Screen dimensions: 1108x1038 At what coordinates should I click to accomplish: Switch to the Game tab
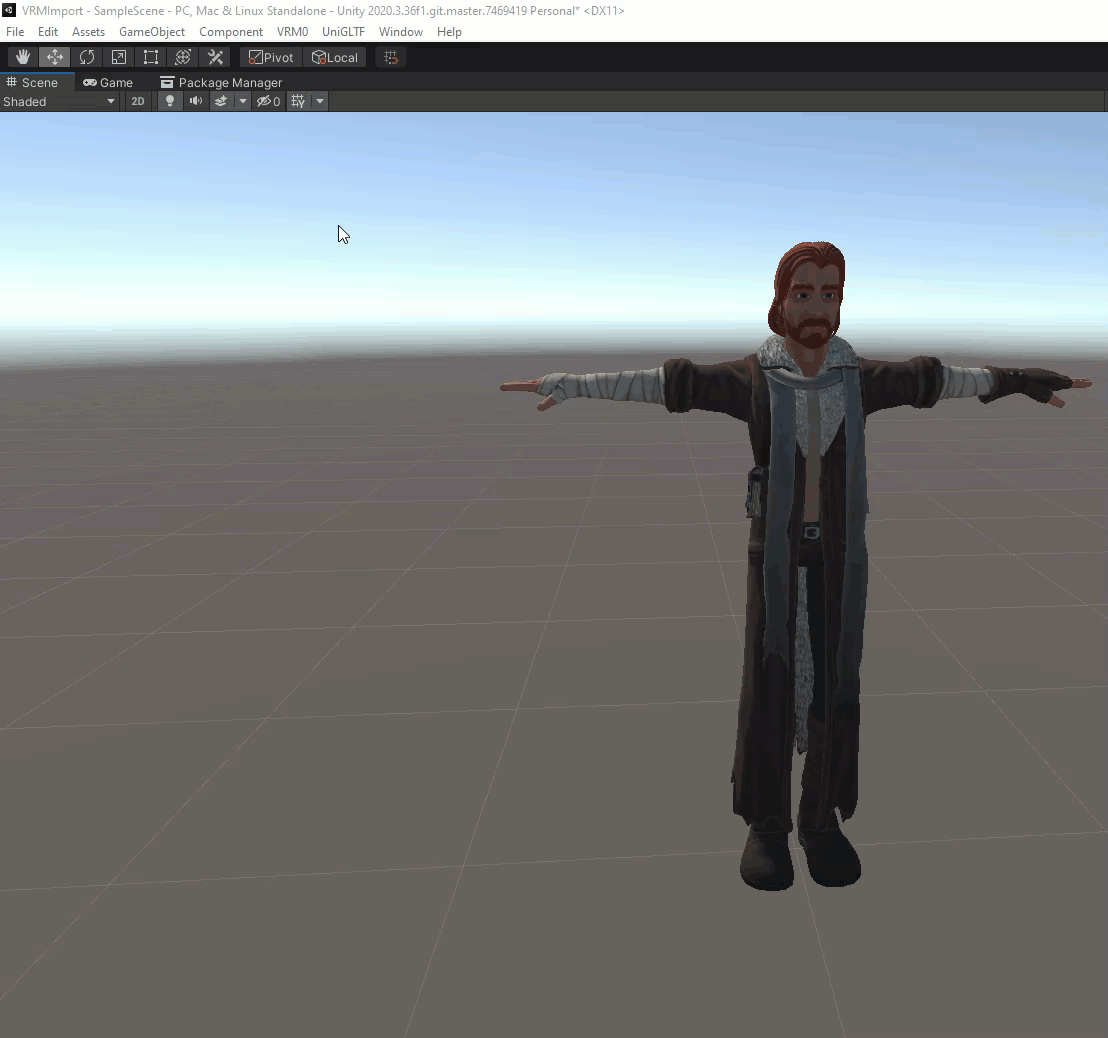click(x=108, y=82)
